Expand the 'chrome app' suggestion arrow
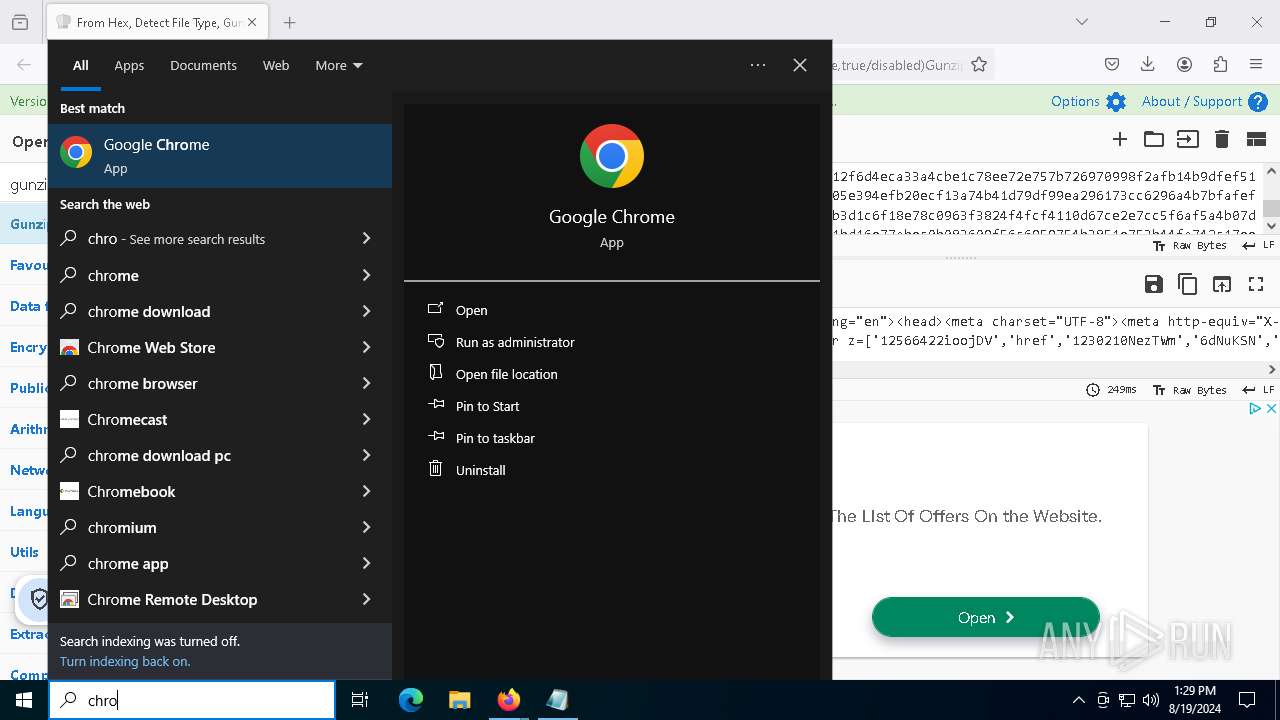 pos(366,562)
